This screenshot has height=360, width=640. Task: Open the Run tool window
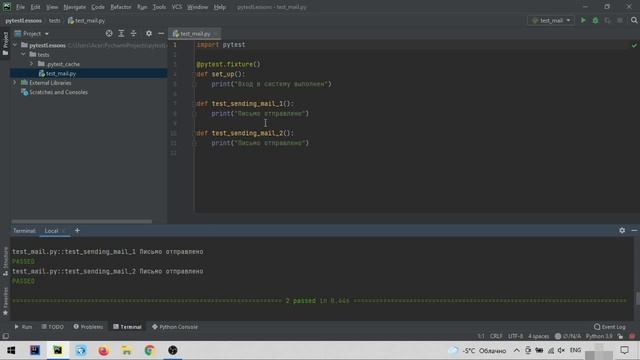[23, 327]
